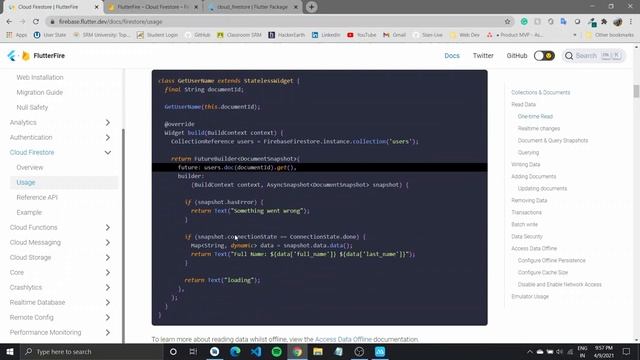Jump to Adding Documents section
640x360 pixels.
pos(533,176)
